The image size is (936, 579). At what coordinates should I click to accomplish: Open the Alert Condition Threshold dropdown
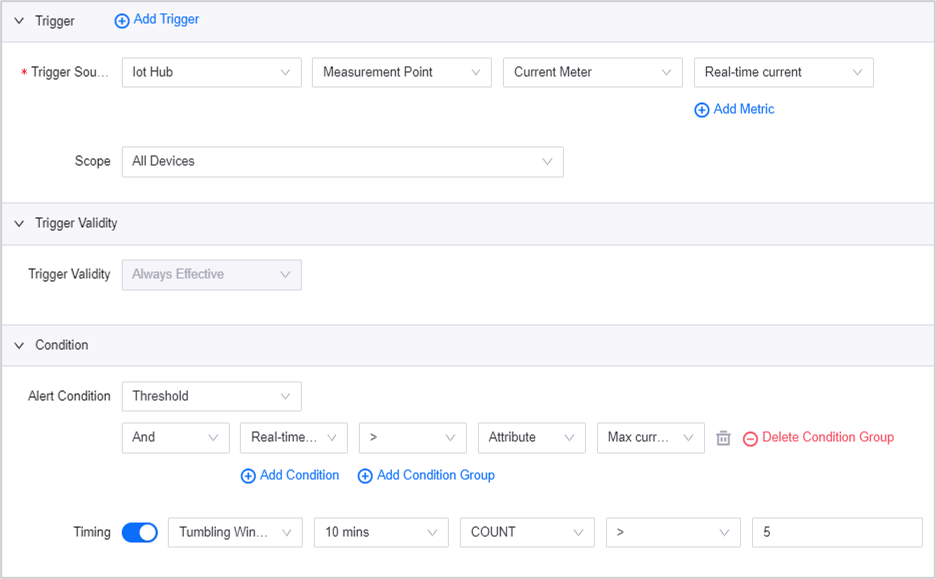click(x=211, y=396)
